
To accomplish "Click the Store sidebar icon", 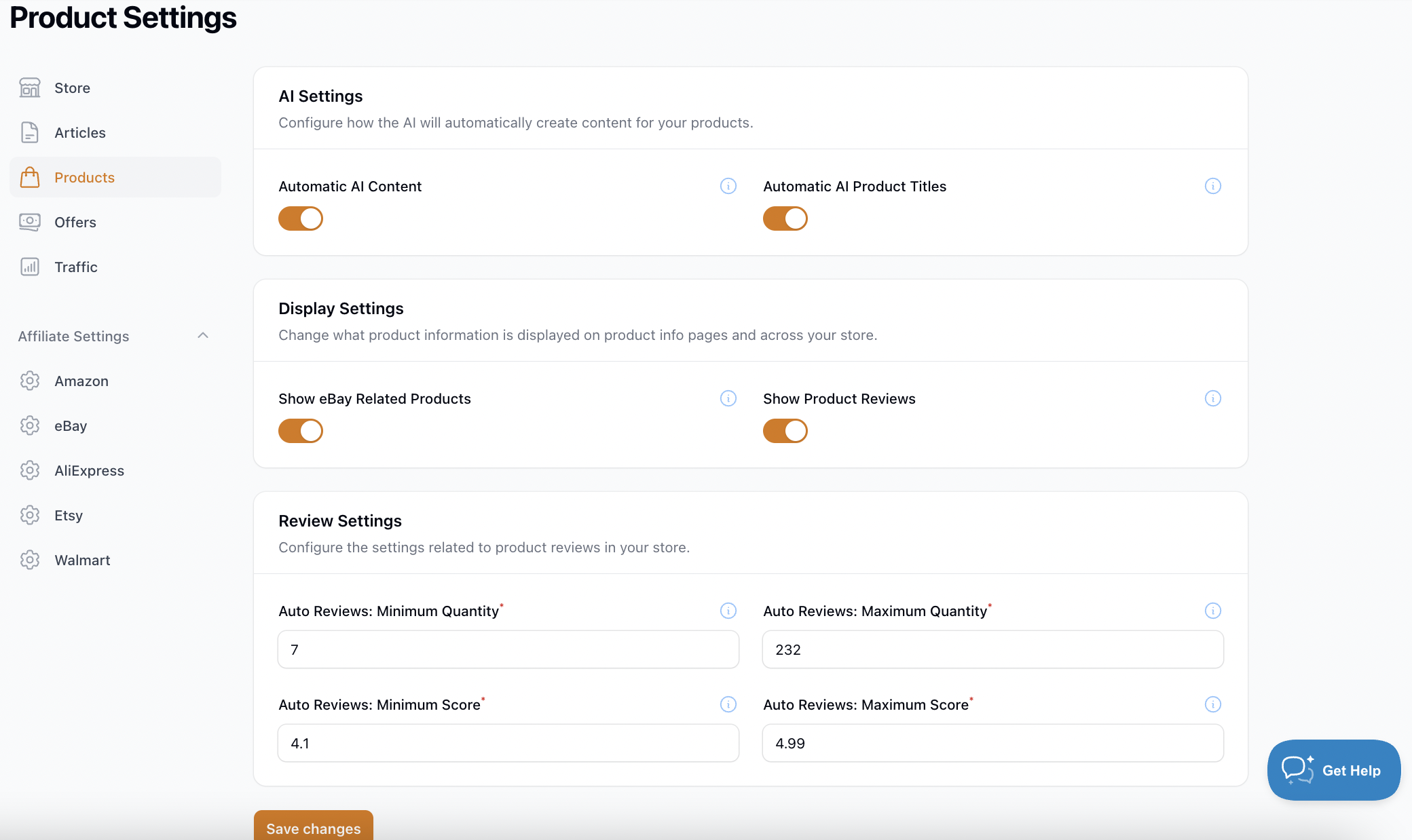I will (x=30, y=88).
